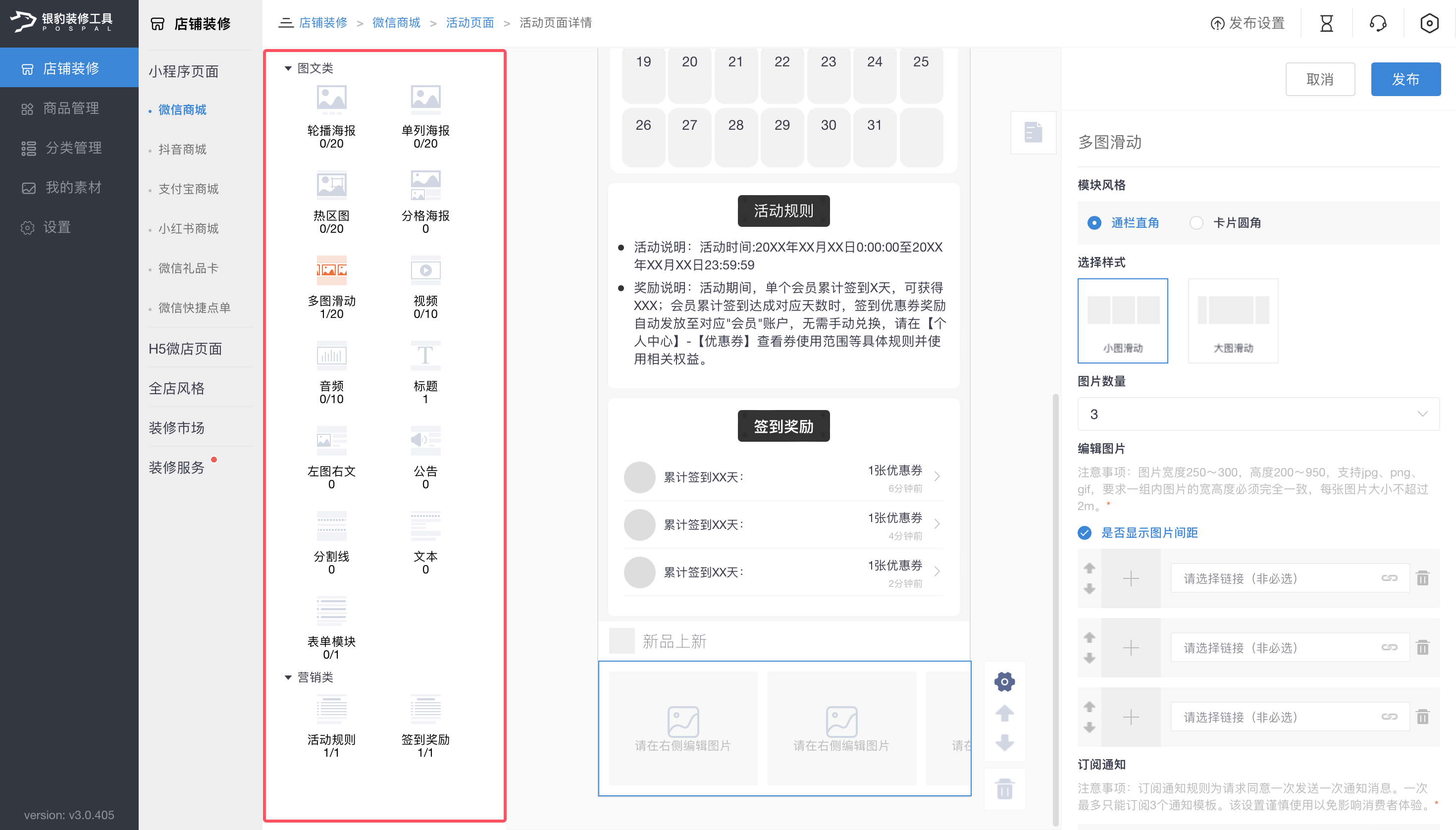The height and width of the screenshot is (830, 1456).
Task: Open 商品管理 in left sidebar
Action: (x=71, y=108)
